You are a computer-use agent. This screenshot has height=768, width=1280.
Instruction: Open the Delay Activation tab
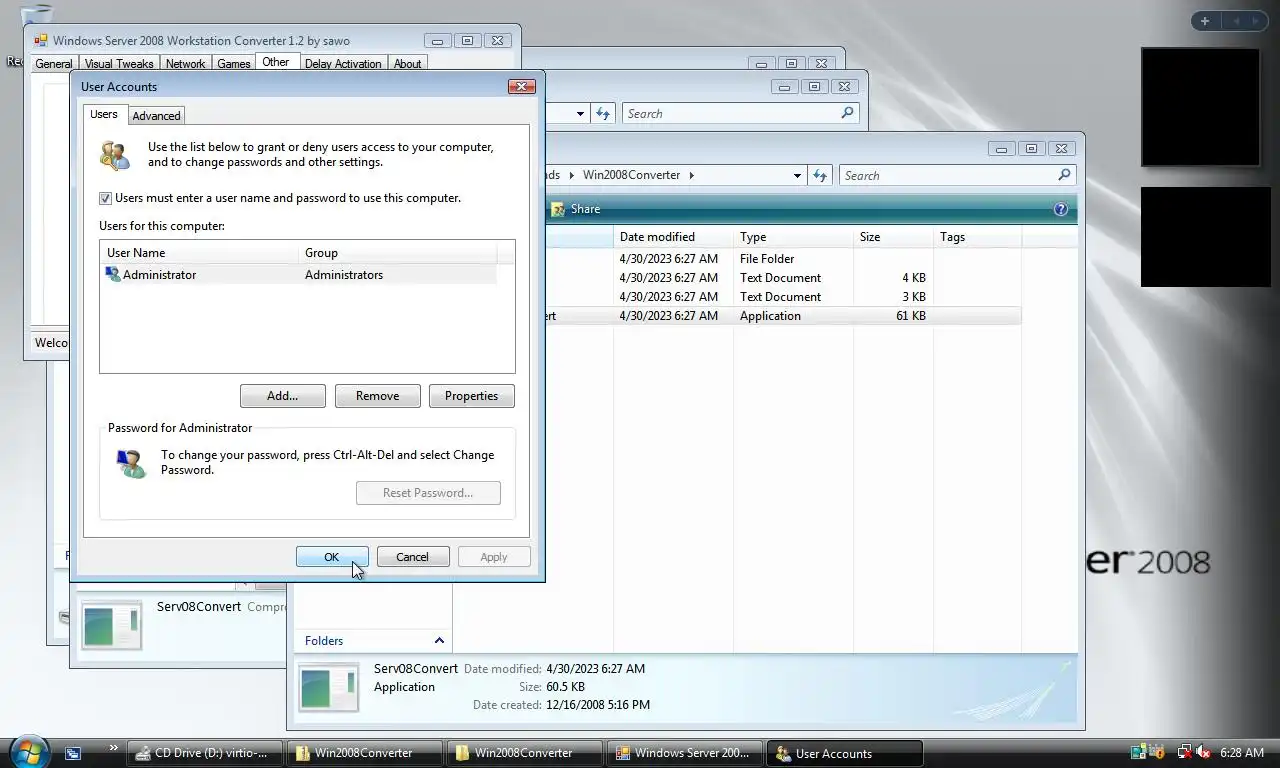pos(343,63)
